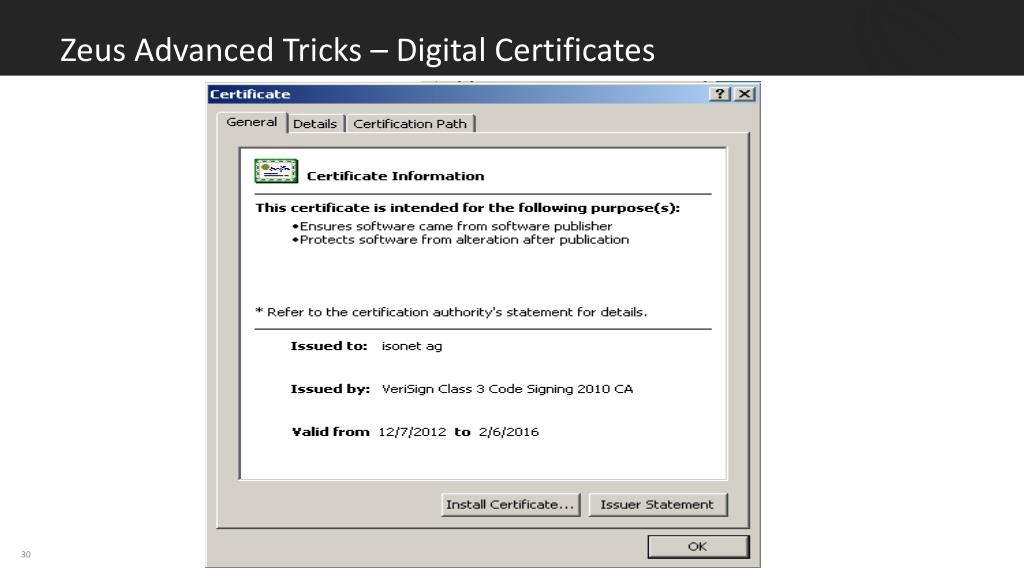The image size is (1024, 576).
Task: Click the Certificate title bar text
Action: (250, 94)
